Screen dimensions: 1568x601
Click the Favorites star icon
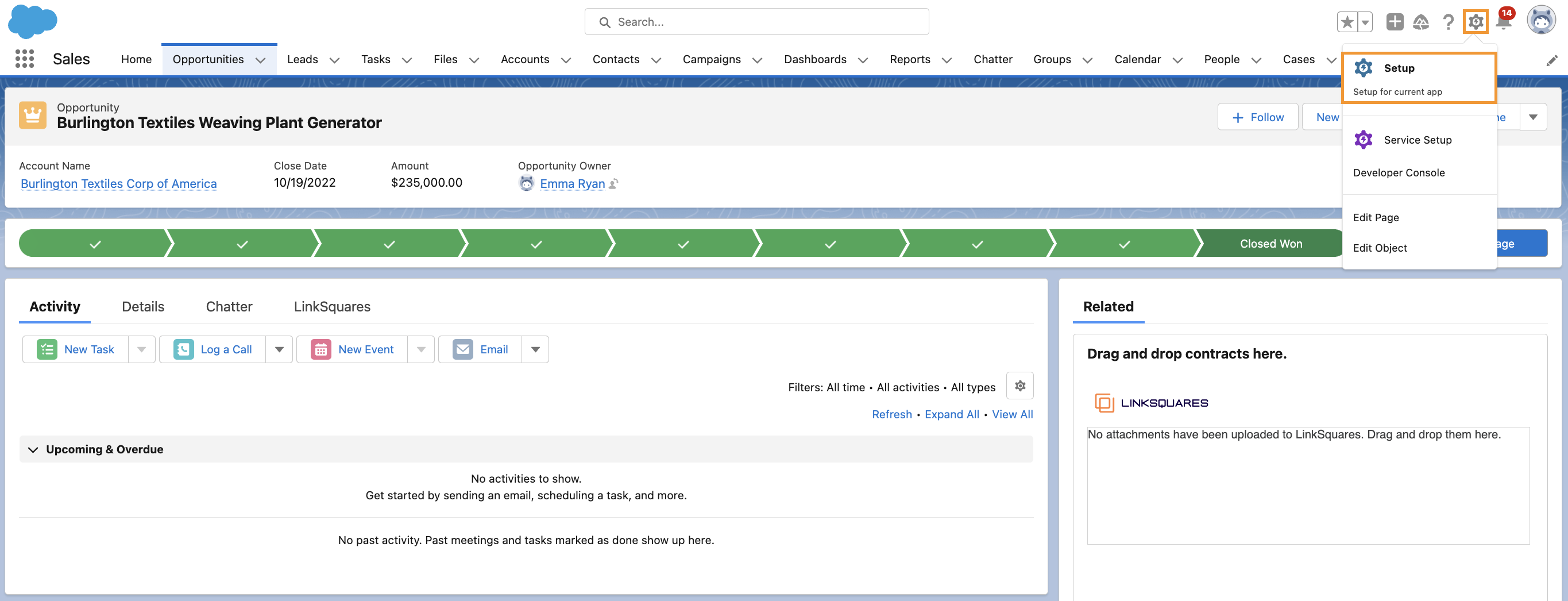pyautogui.click(x=1347, y=22)
